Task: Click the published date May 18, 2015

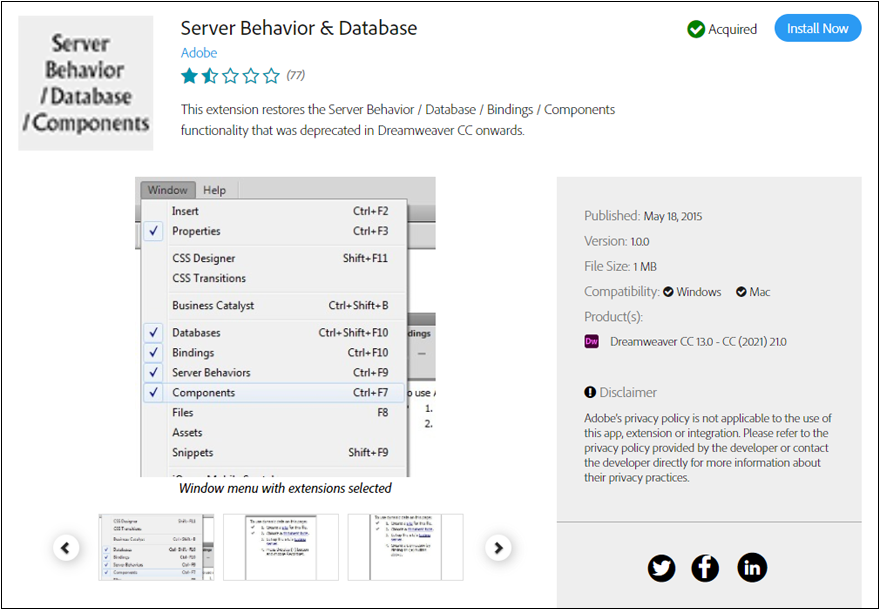Action: tap(672, 217)
